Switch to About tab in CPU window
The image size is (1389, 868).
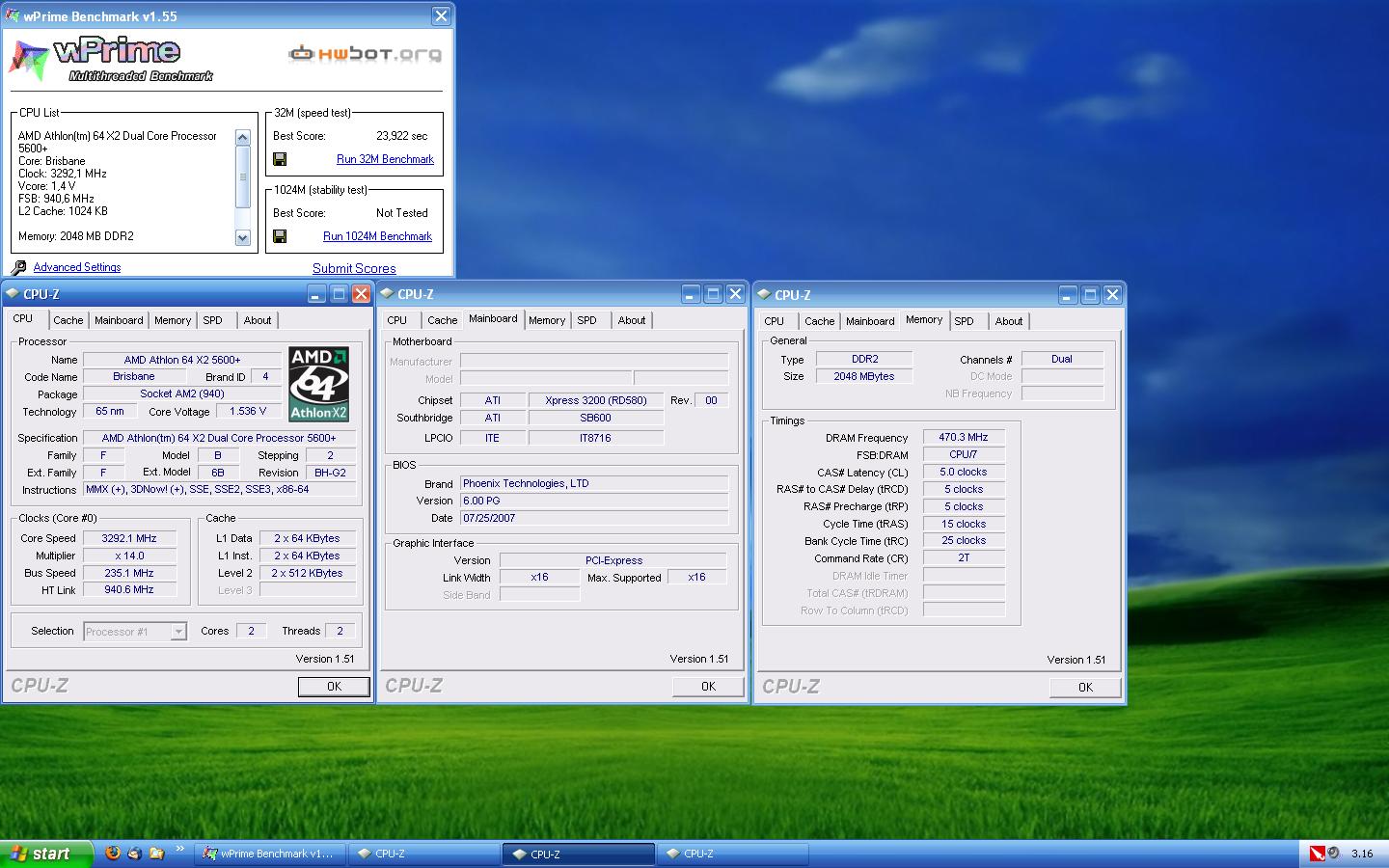258,320
